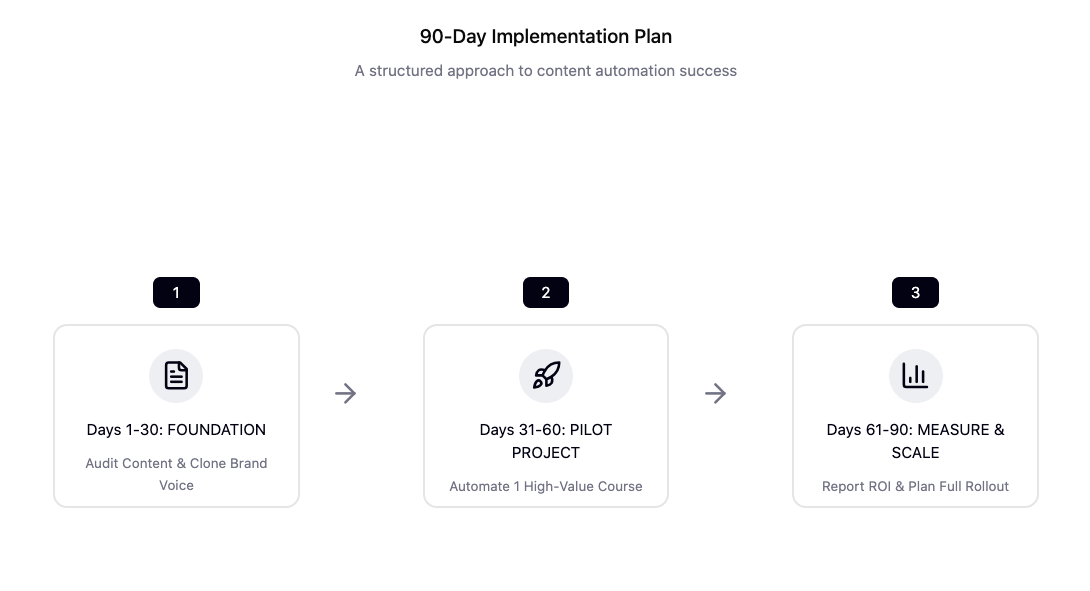The height and width of the screenshot is (591, 1090).
Task: Click Audit Content & Clone Brand Voice text
Action: tap(176, 474)
